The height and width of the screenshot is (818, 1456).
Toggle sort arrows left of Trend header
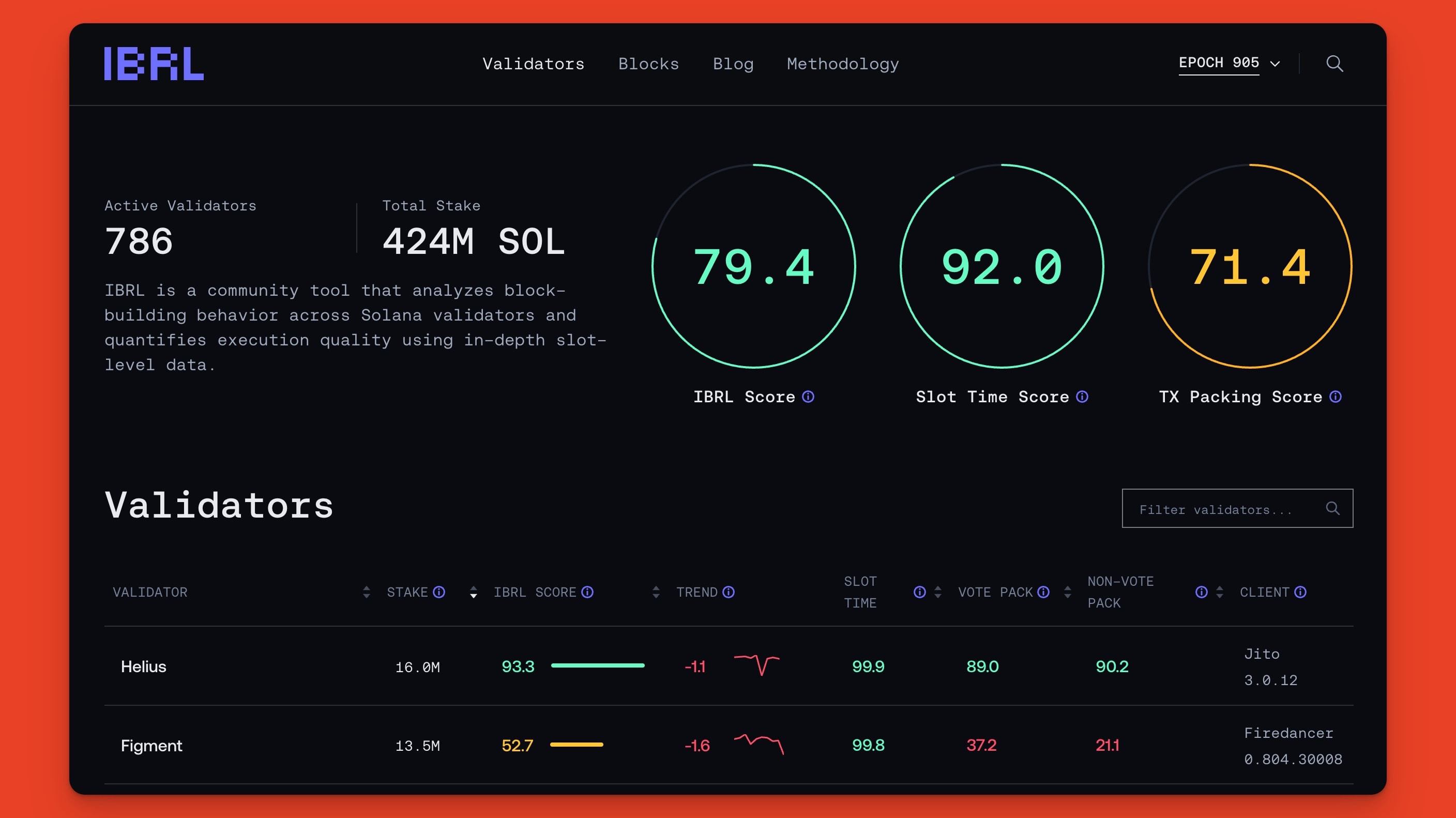[x=656, y=592]
